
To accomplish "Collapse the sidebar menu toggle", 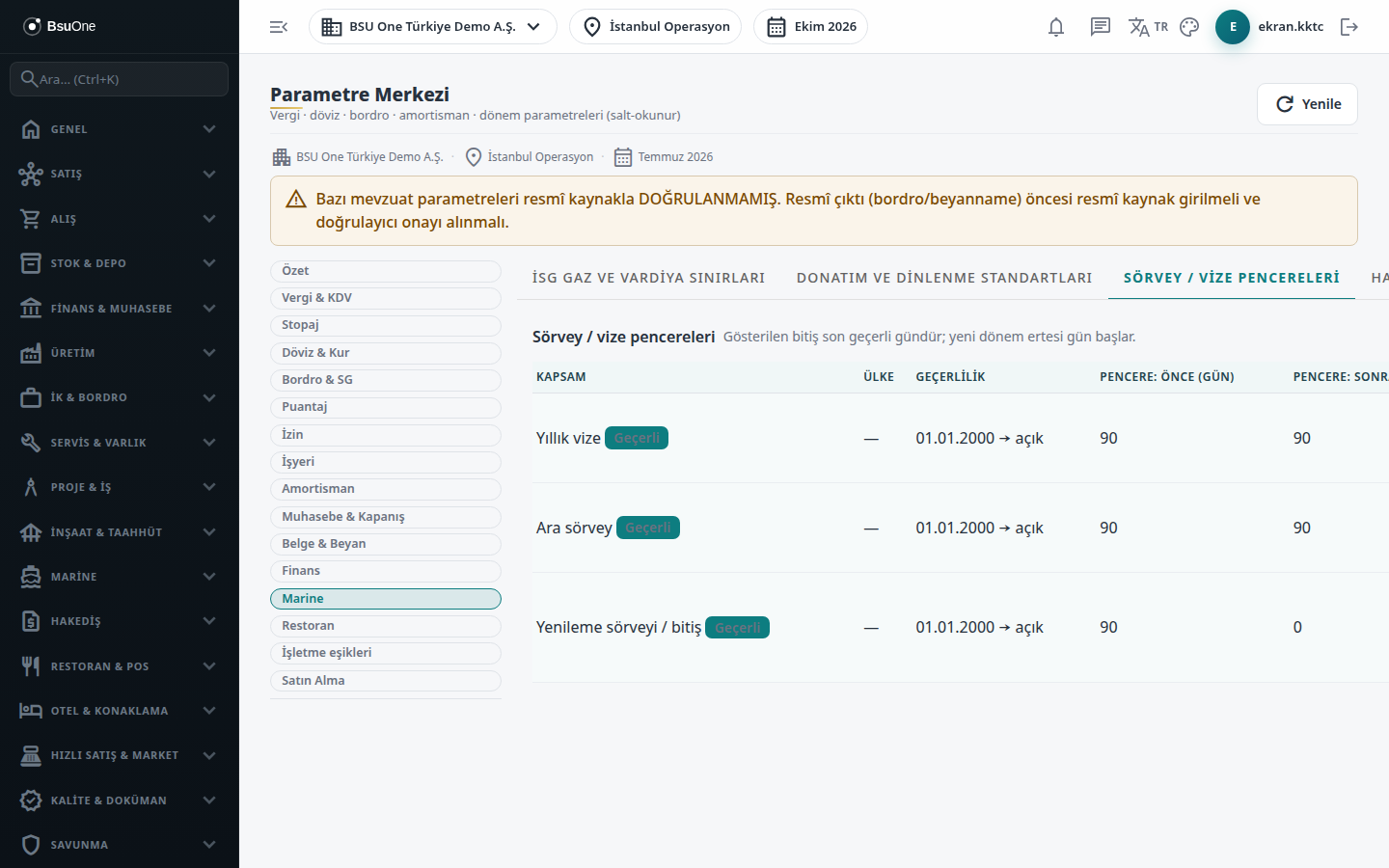I will point(279,27).
